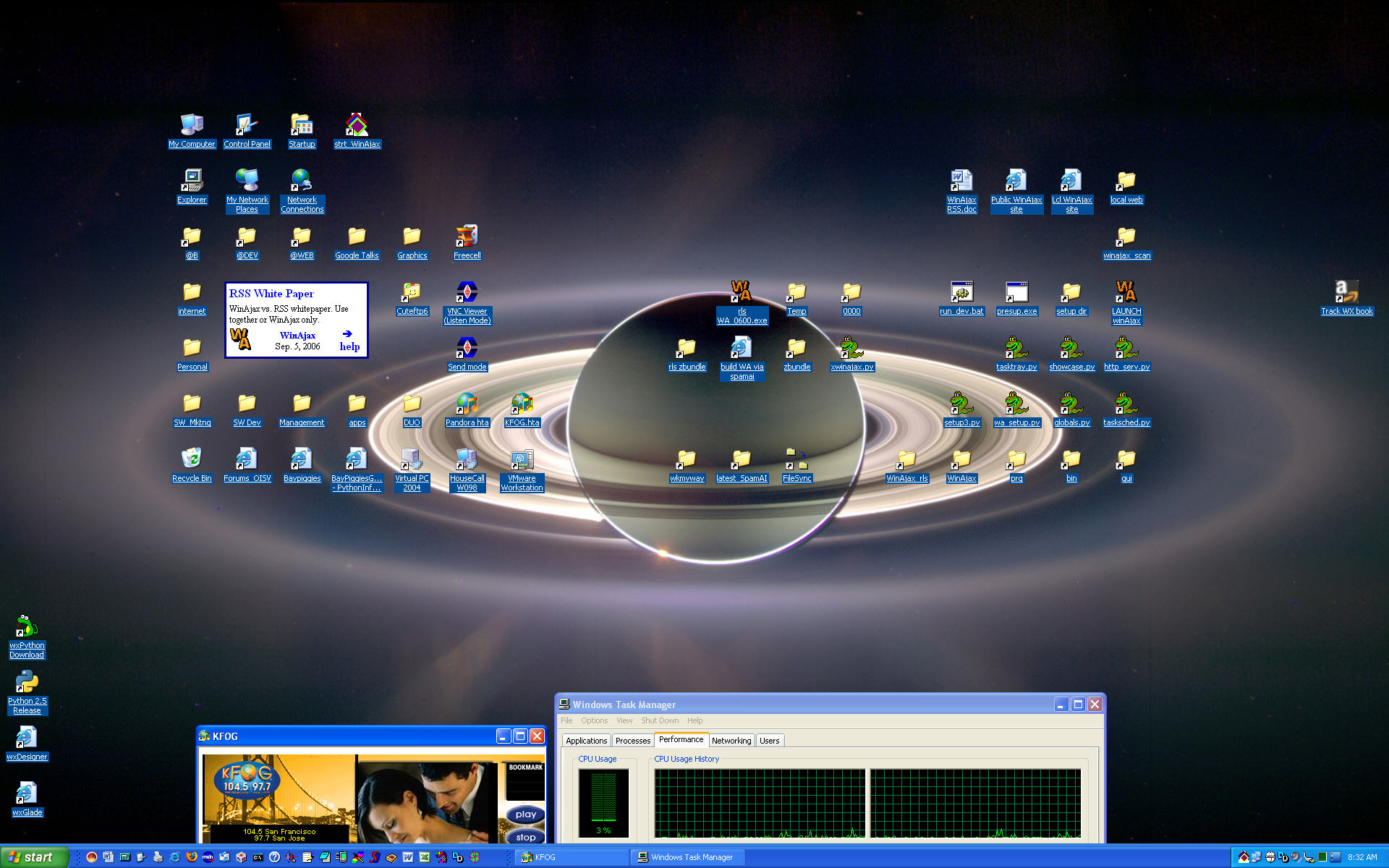The width and height of the screenshot is (1389, 868).
Task: Open the Track WX book Amazon shortcut
Action: pyautogui.click(x=1346, y=292)
